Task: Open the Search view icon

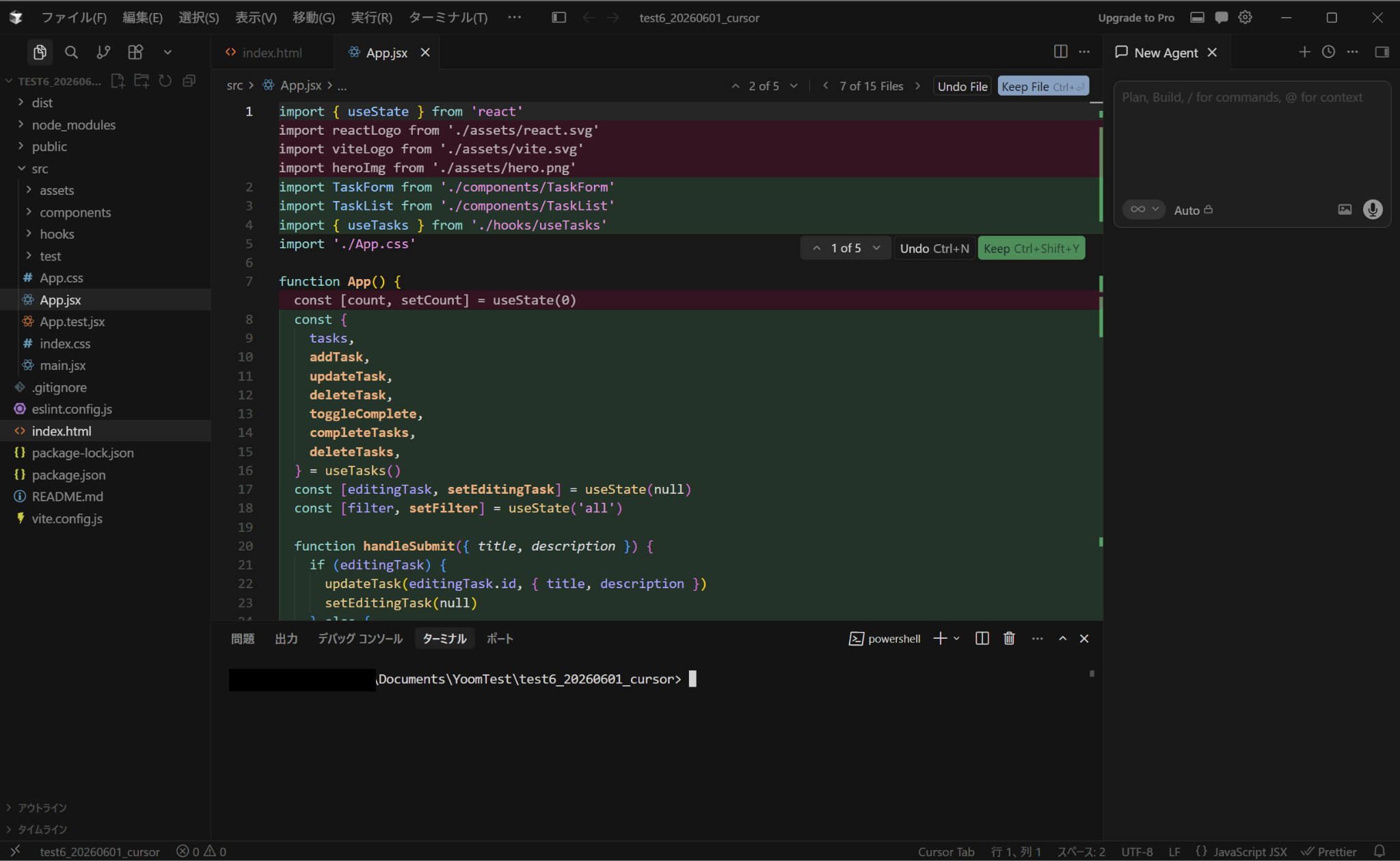Action: tap(71, 52)
